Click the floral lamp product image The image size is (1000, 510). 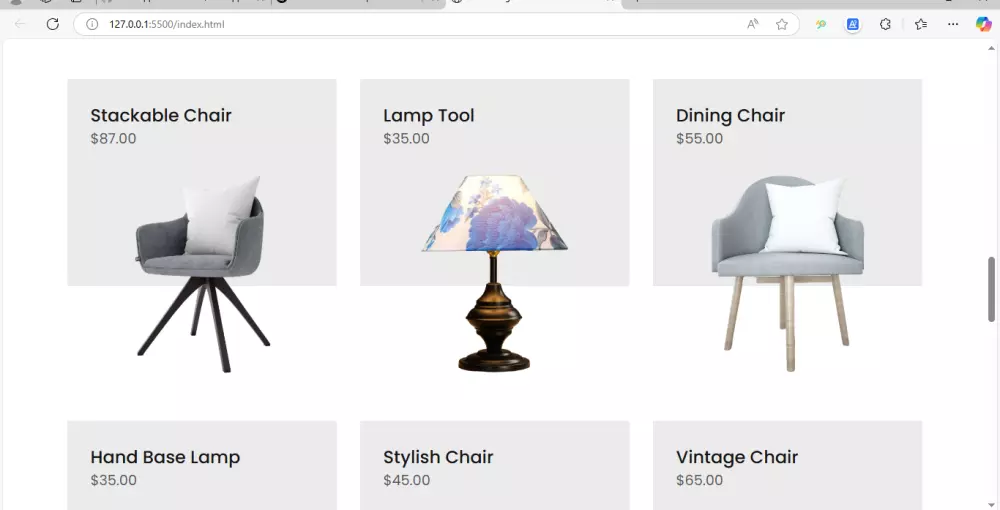pos(494,273)
